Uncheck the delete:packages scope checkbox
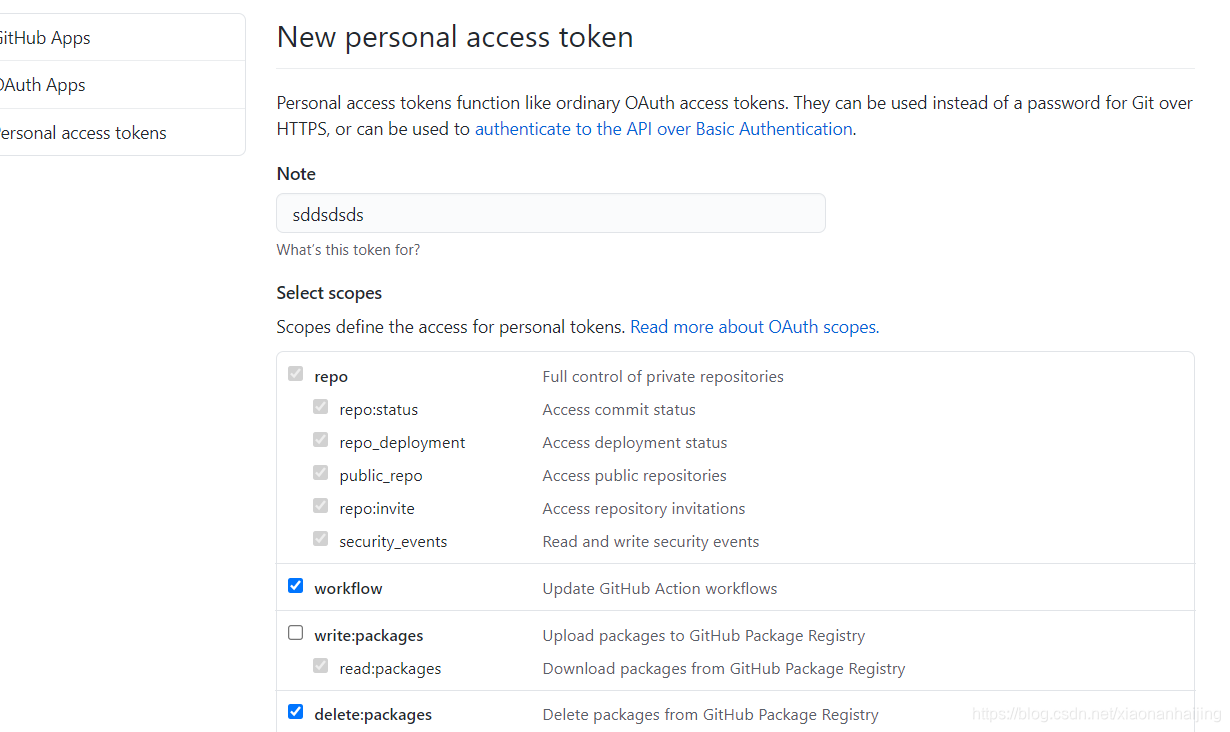This screenshot has width=1230, height=732. 295,712
